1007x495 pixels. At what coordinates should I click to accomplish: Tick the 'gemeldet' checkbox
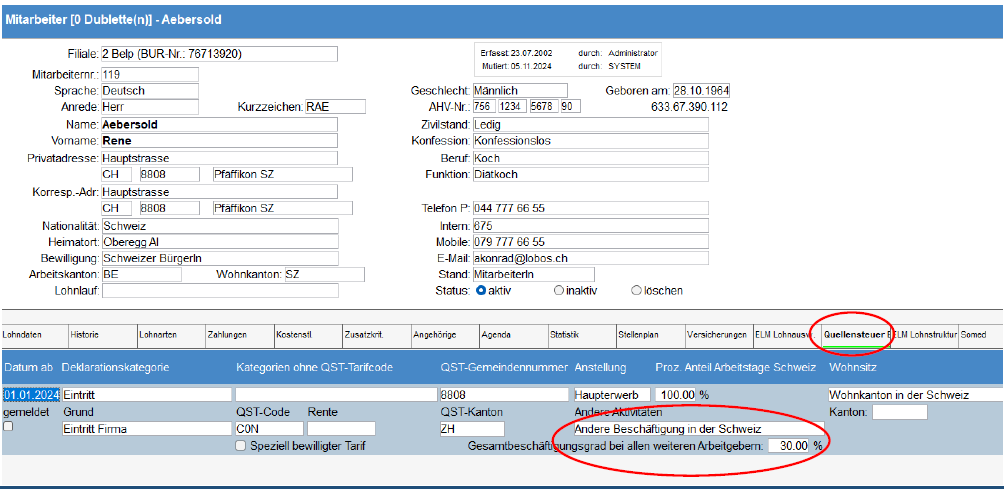pos(9,426)
